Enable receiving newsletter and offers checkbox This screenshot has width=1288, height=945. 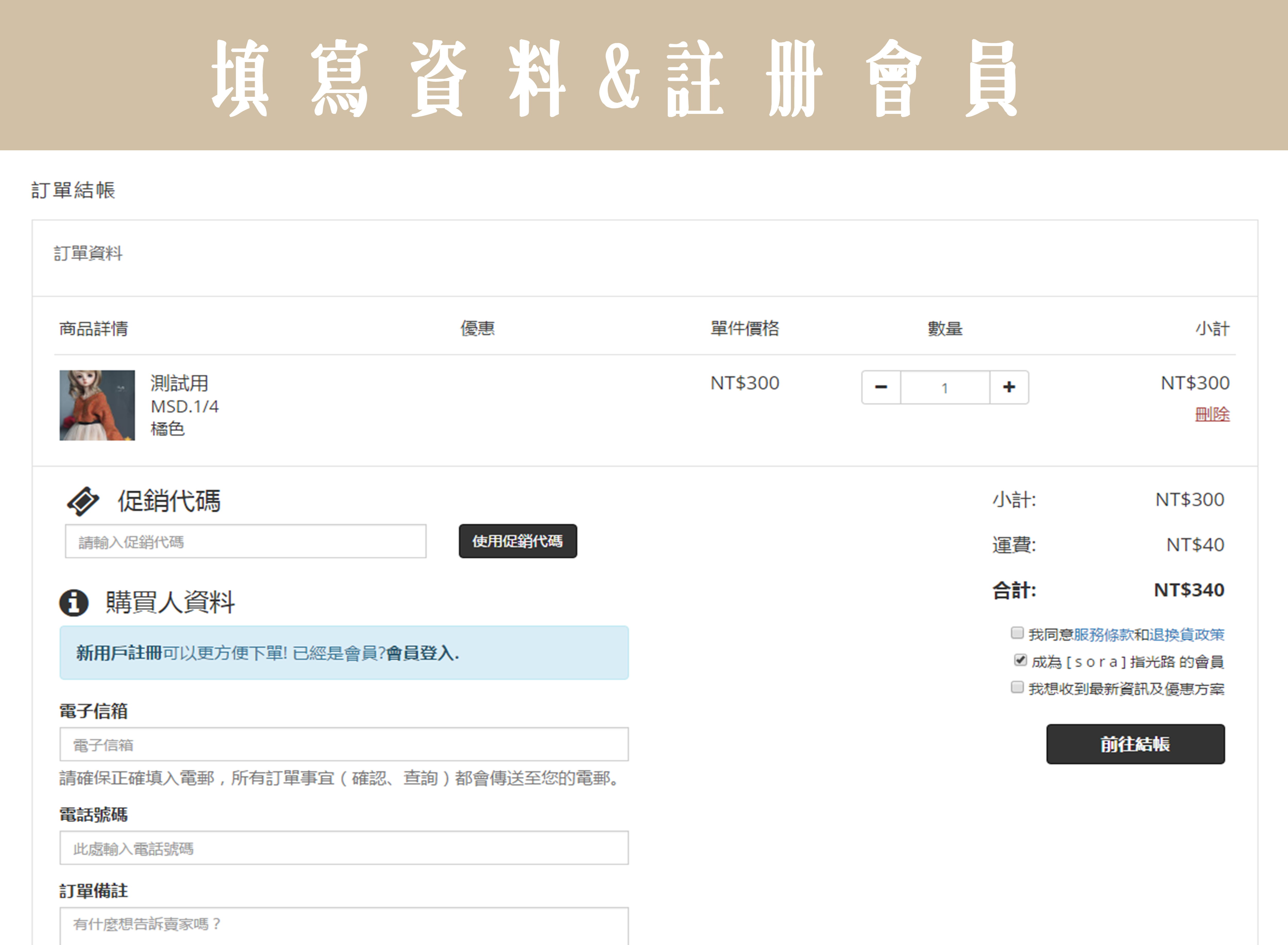[x=1017, y=687]
